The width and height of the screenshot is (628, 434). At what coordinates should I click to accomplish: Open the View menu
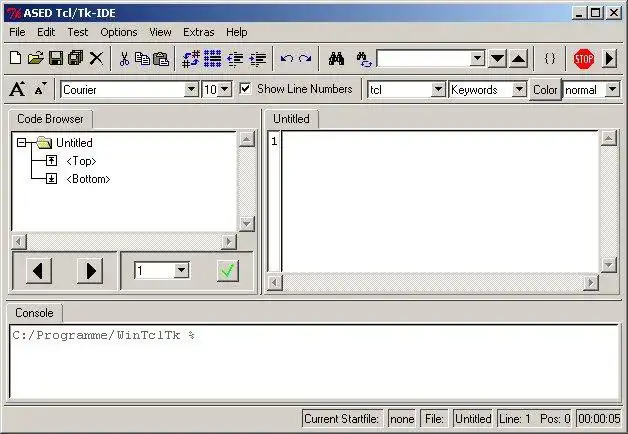[160, 32]
